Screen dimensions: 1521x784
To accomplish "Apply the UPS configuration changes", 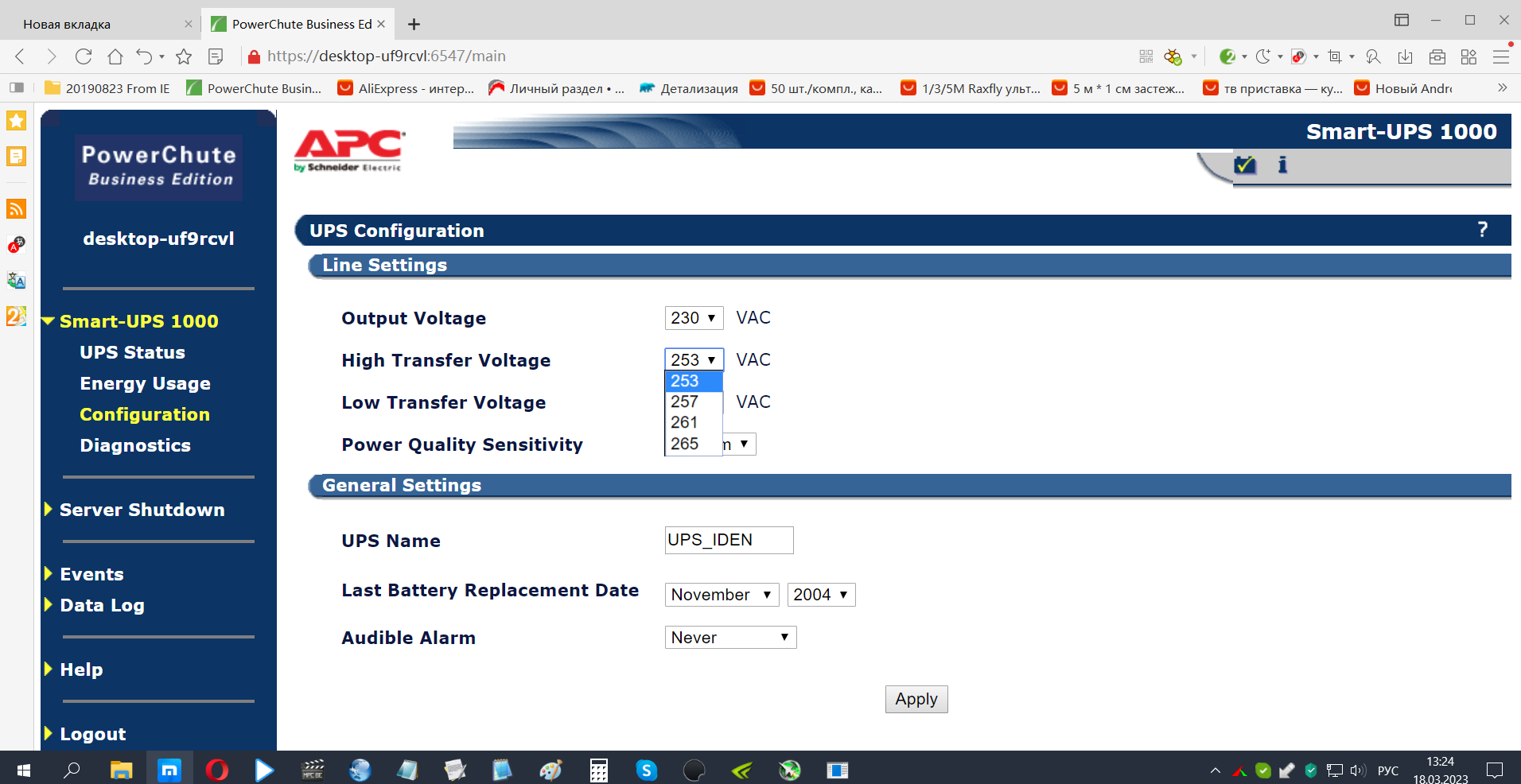I will click(x=916, y=699).
